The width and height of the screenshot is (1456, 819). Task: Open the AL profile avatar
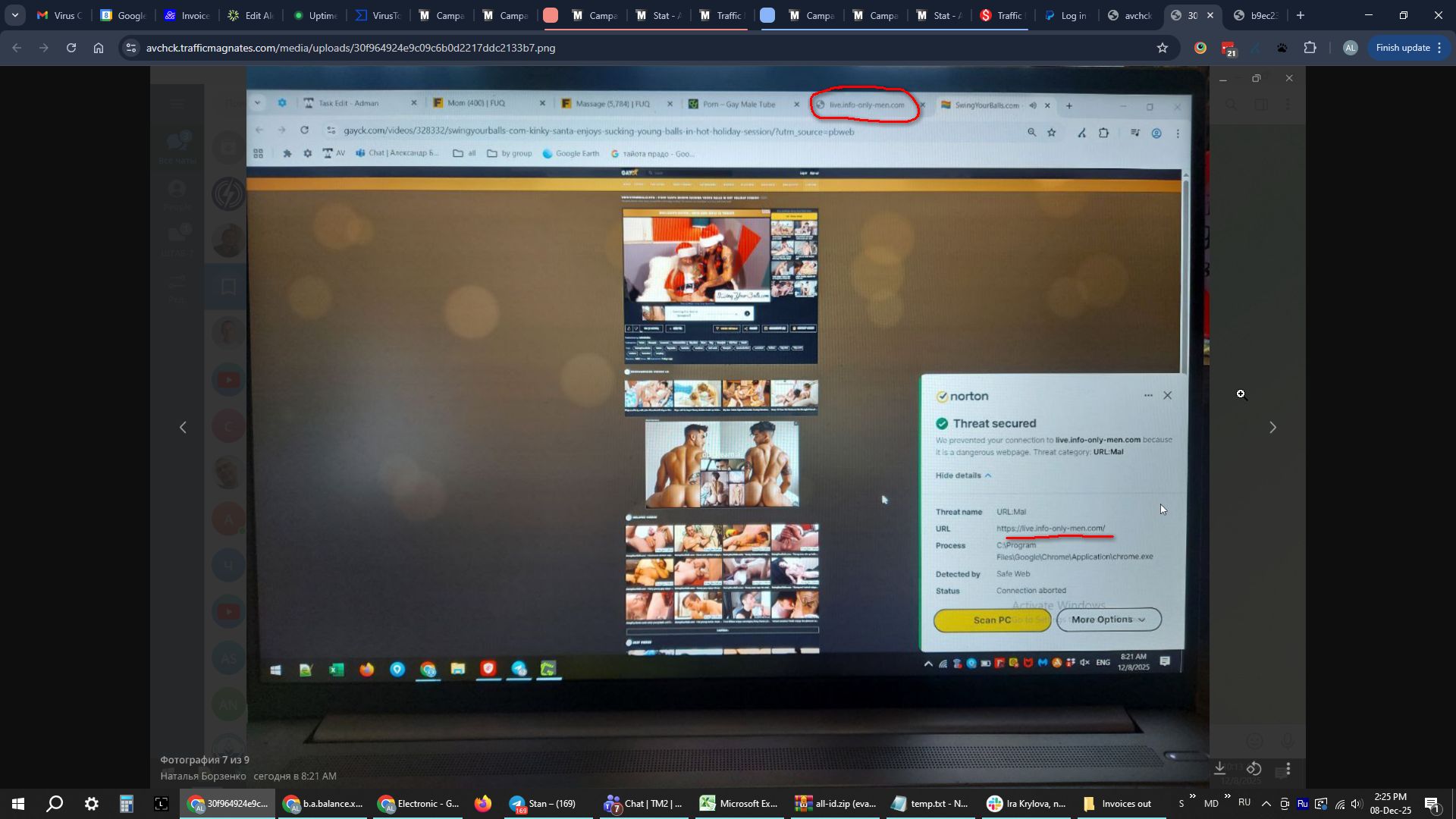click(1350, 48)
